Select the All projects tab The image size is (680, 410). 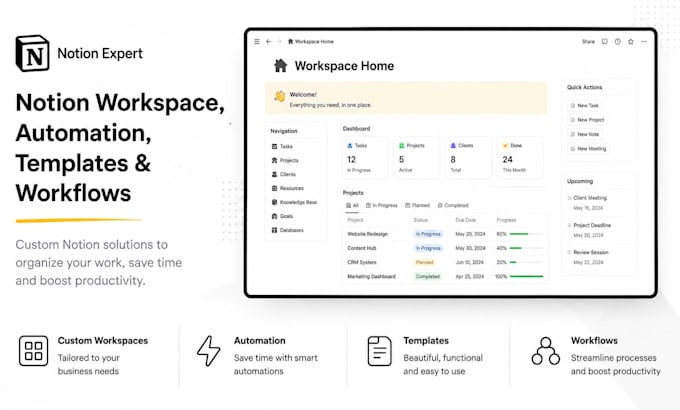pyautogui.click(x=352, y=205)
